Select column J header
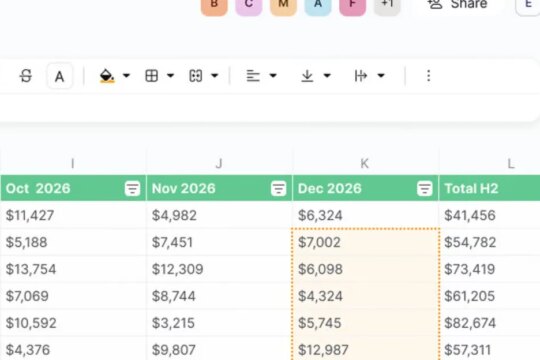This screenshot has height=360, width=540. pyautogui.click(x=219, y=163)
